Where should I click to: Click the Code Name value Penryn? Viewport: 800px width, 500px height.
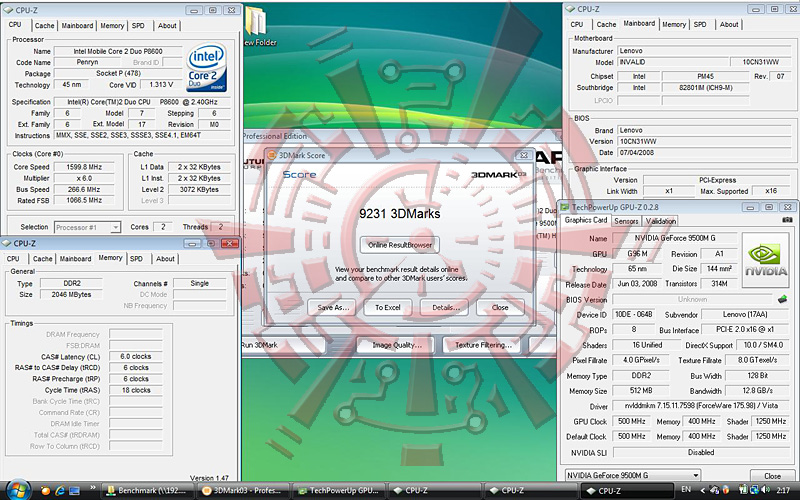click(x=87, y=62)
